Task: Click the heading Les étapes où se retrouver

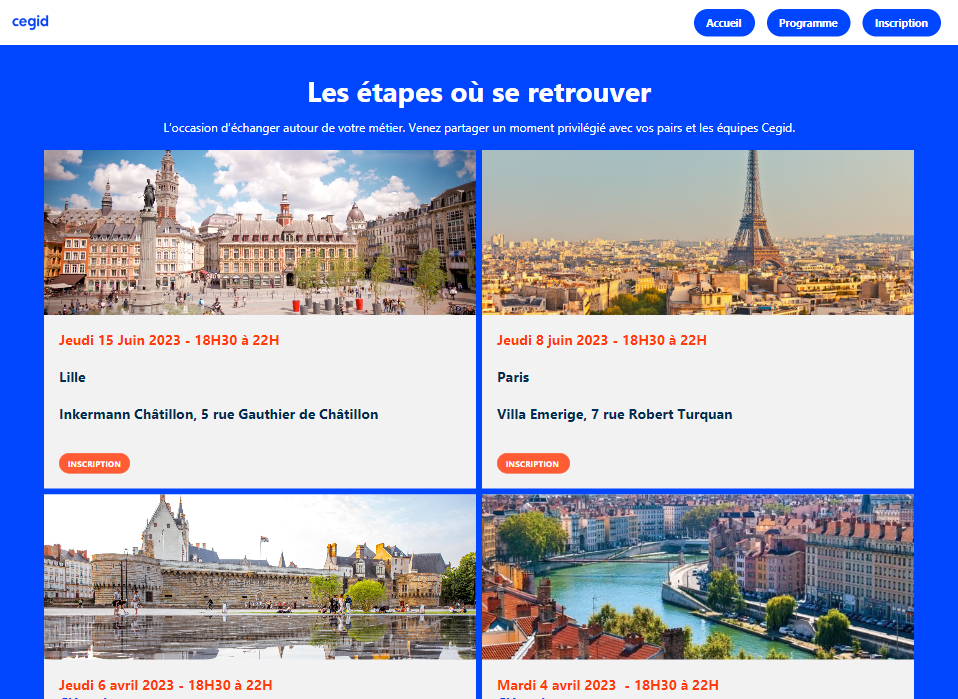Action: [479, 93]
